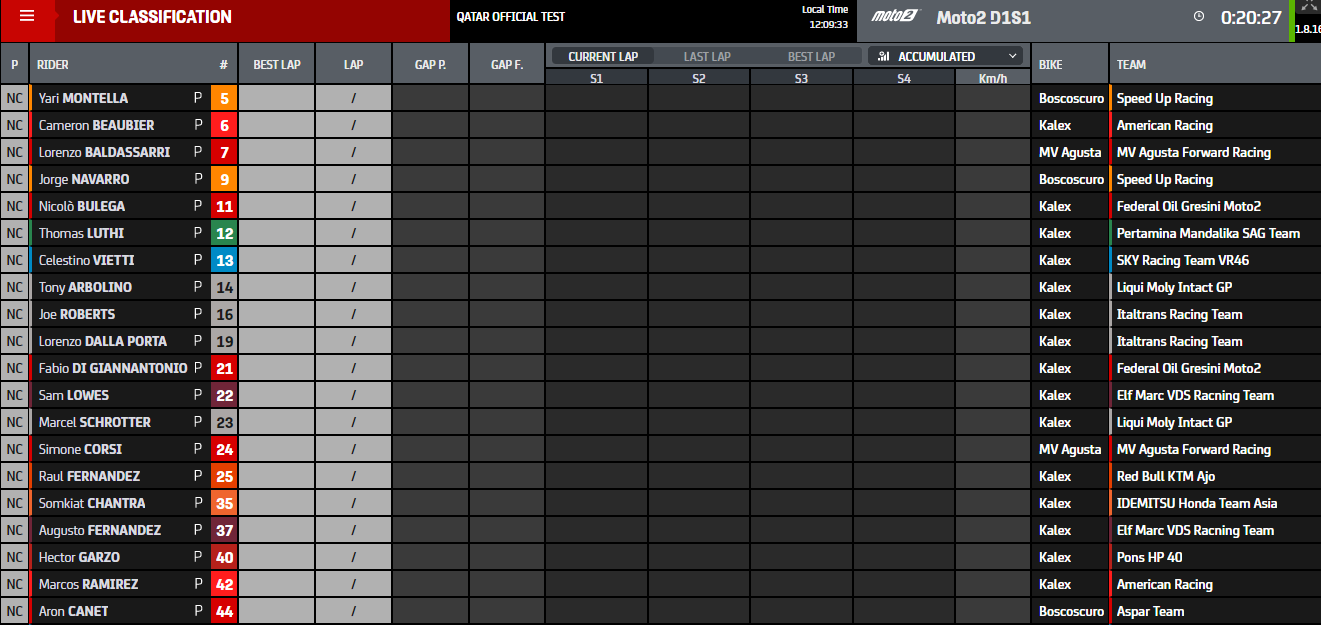Screen dimensions: 1321x625
Task: Click the Km/h column header
Action: 993,77
